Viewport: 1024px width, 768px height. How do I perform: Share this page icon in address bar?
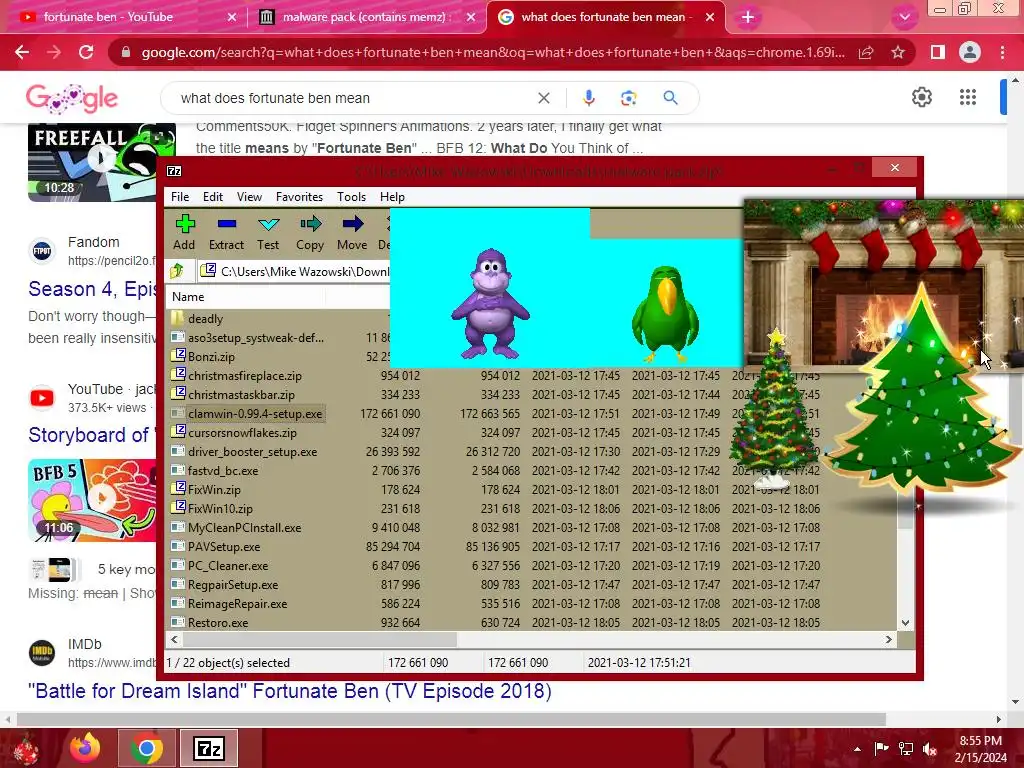[x=866, y=52]
